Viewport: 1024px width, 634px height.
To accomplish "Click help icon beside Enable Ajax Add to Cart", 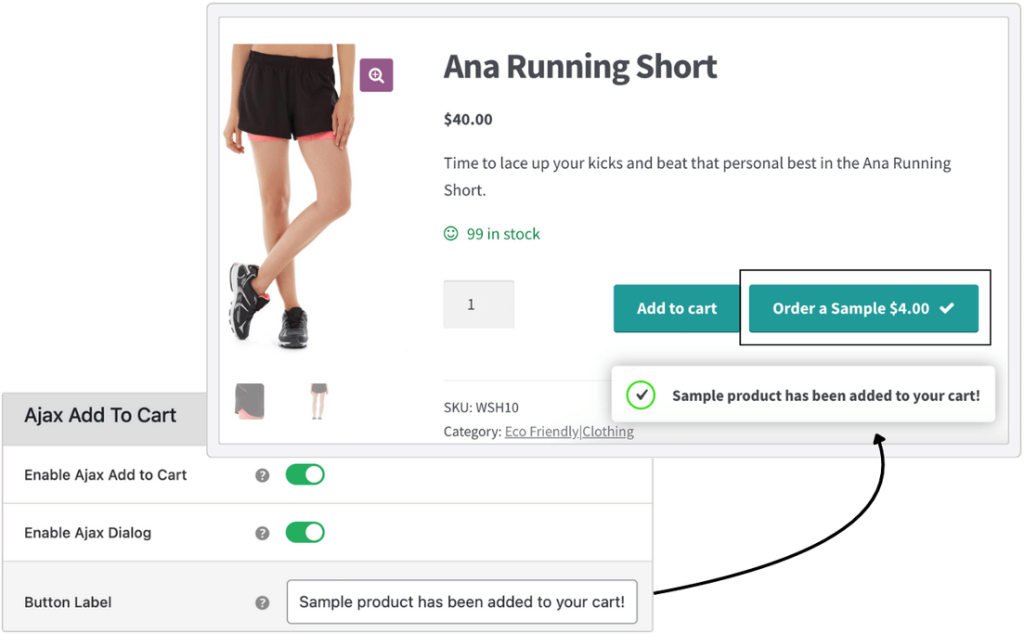I will 263,475.
